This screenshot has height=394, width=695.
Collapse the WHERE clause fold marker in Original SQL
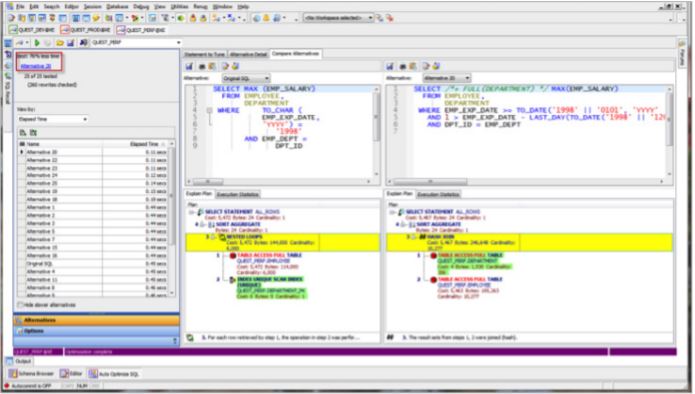209,110
